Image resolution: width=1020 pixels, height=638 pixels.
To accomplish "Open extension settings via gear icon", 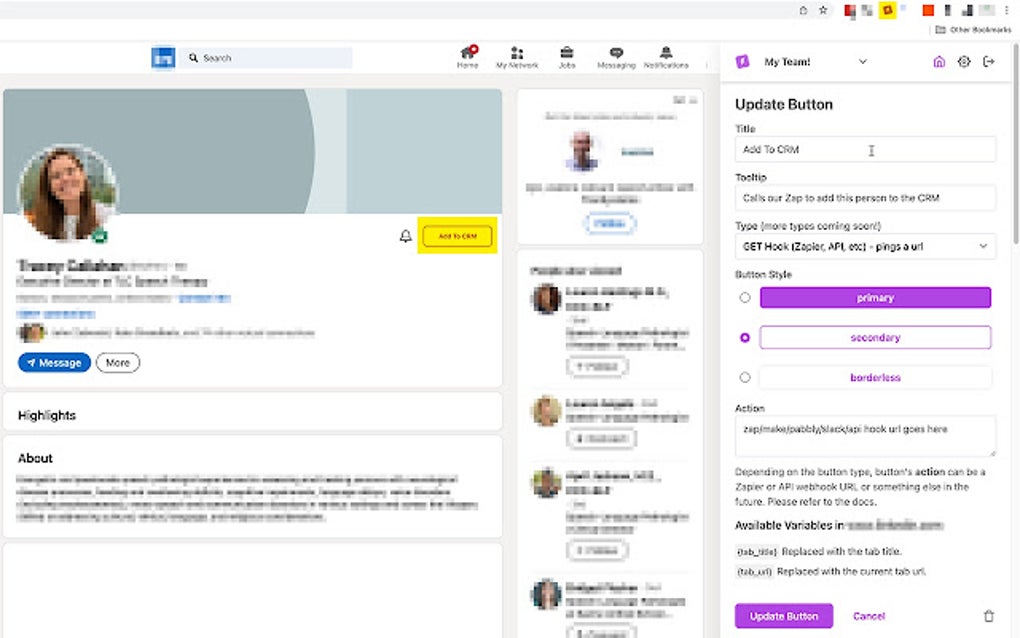I will pyautogui.click(x=963, y=61).
